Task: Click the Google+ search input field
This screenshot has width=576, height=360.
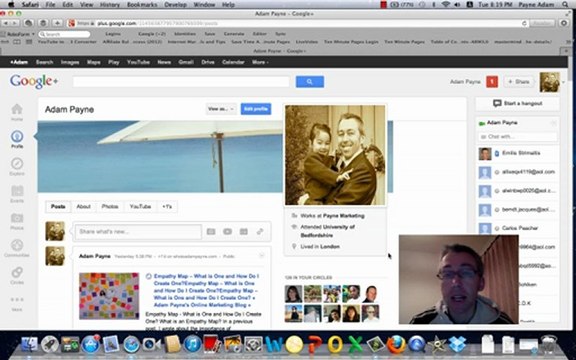Action: coord(181,82)
